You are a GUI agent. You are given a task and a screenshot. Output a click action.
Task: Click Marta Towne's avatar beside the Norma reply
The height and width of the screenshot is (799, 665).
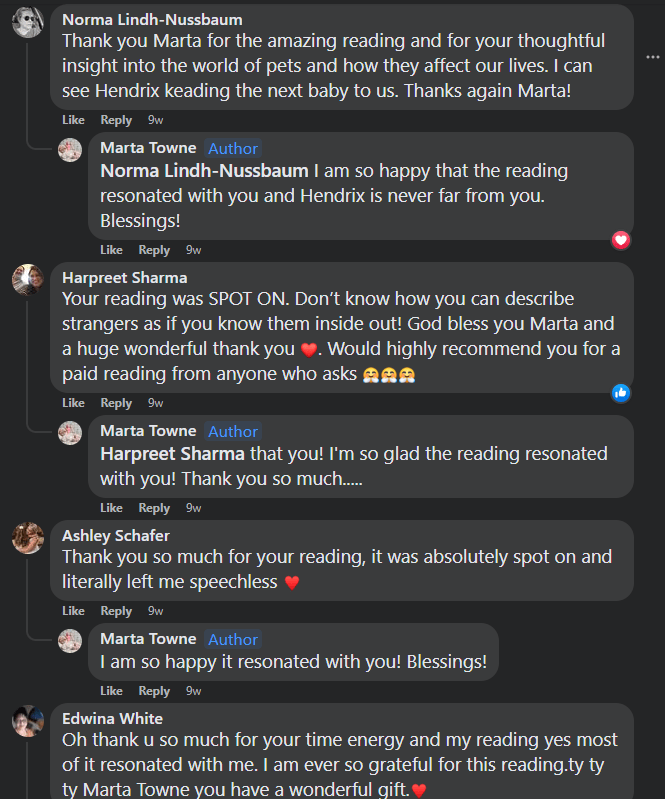(x=70, y=150)
